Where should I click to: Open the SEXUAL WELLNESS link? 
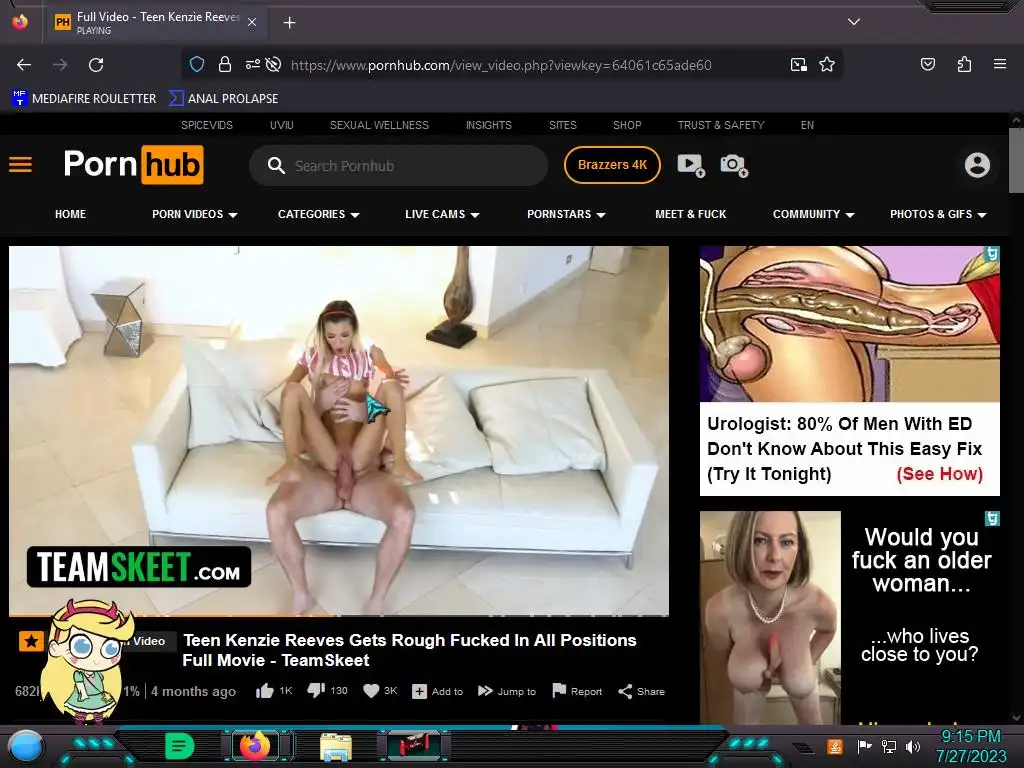pyautogui.click(x=379, y=125)
